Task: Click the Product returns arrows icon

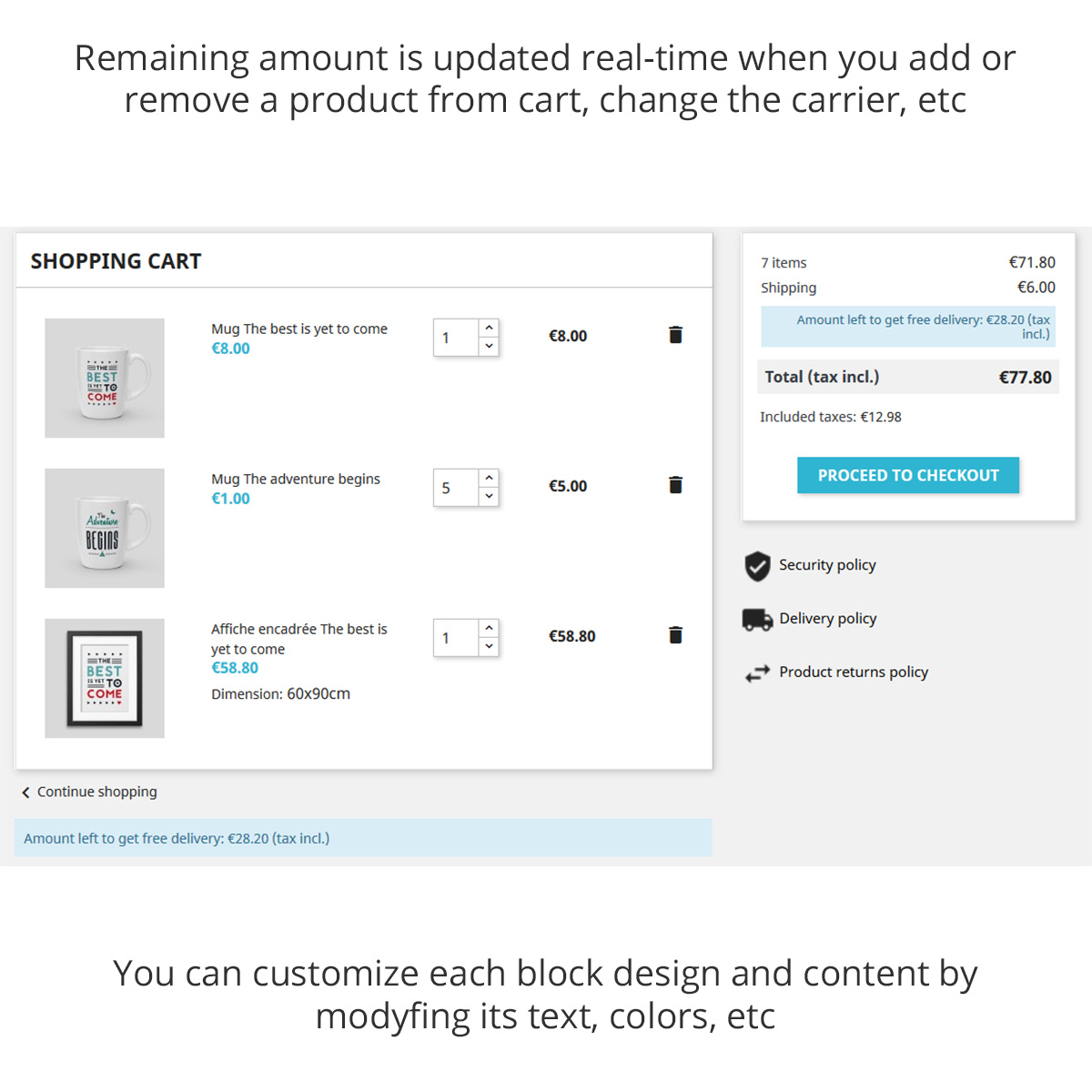Action: (757, 673)
